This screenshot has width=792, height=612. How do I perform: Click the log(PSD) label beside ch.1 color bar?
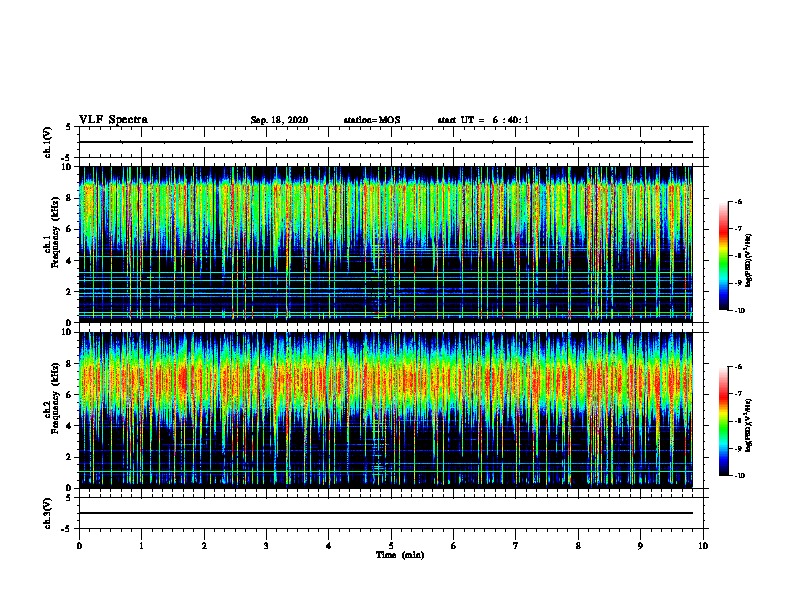[749, 261]
